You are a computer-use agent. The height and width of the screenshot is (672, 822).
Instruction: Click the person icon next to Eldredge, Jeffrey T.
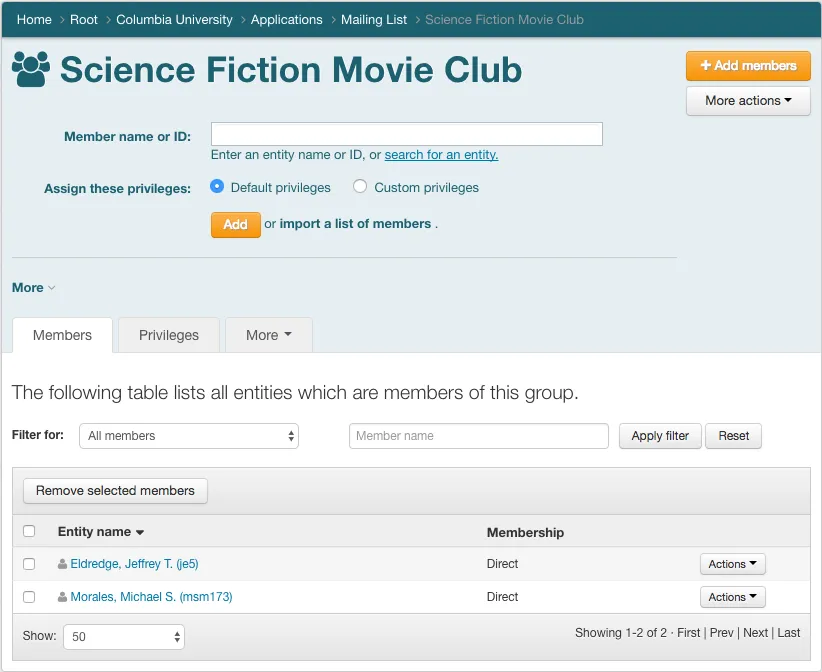[62, 564]
